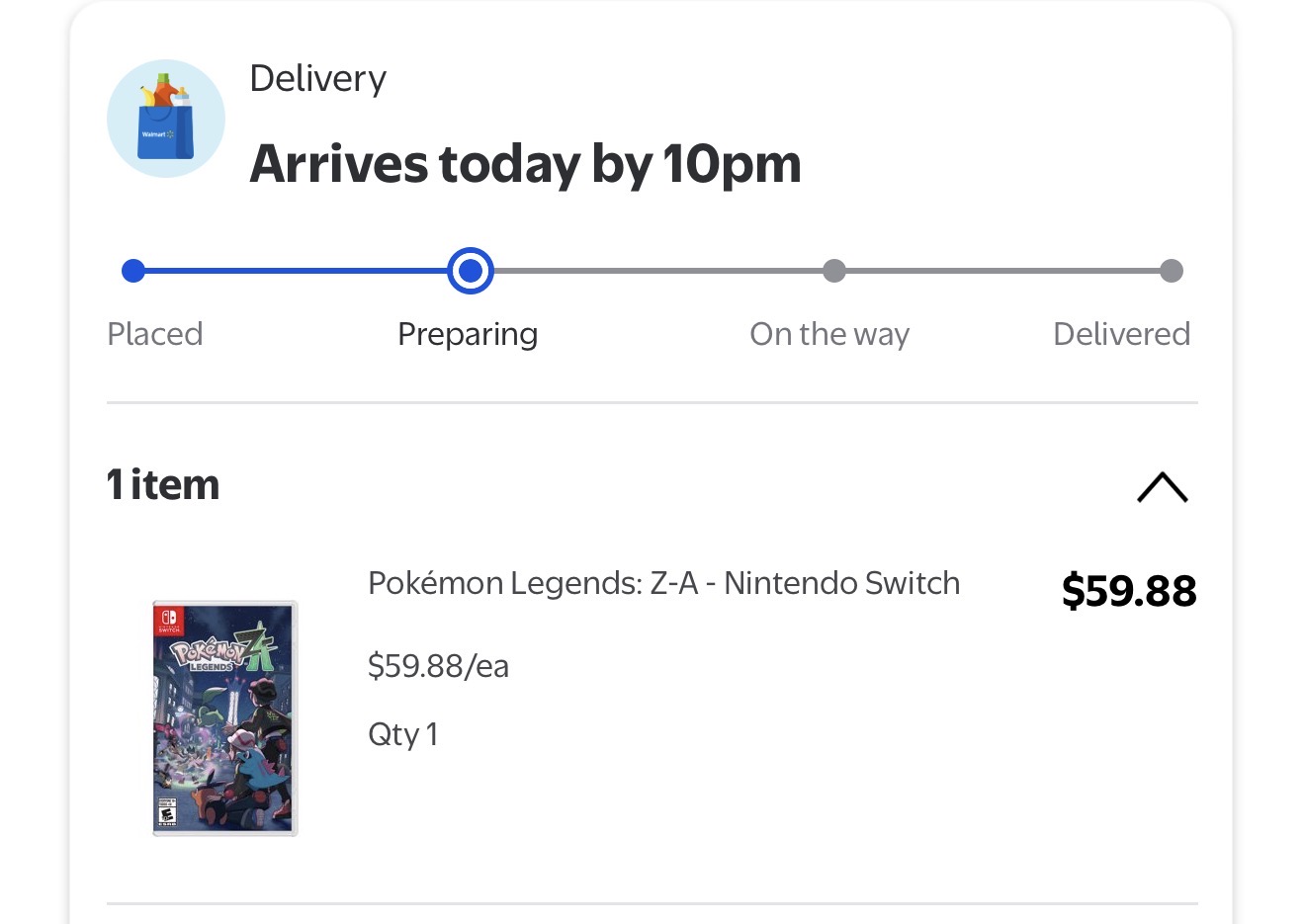Click the Arrives today by 10pm heading
This screenshot has width=1305, height=924.
525,164
